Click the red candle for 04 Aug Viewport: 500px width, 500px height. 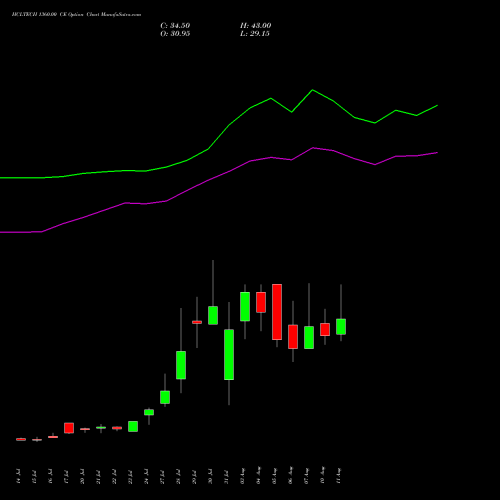coord(261,302)
